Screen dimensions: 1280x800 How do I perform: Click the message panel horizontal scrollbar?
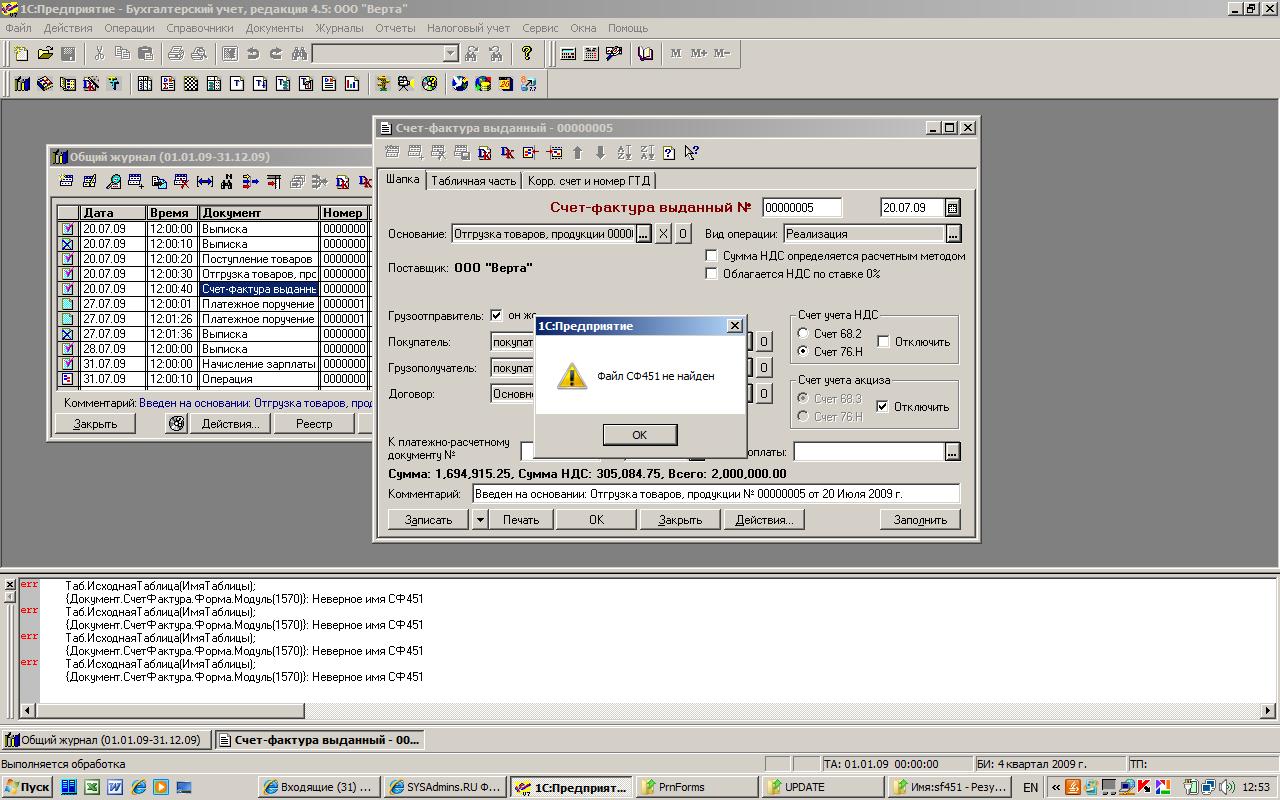coord(646,711)
